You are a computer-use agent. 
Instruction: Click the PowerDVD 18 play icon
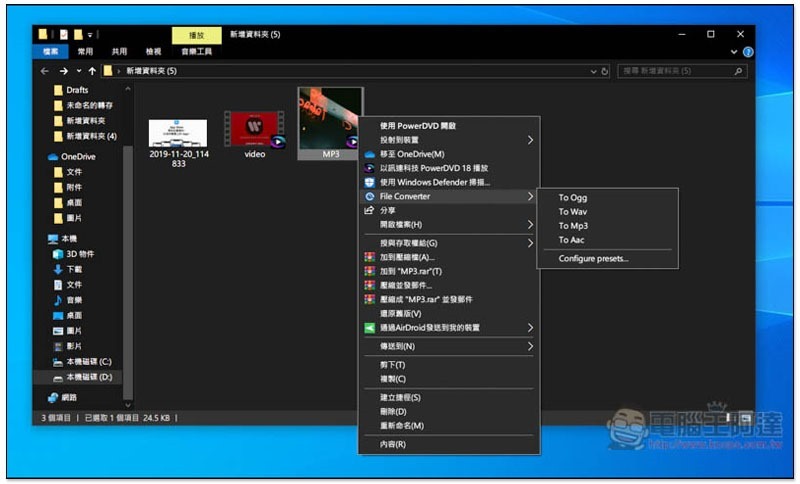click(x=369, y=168)
